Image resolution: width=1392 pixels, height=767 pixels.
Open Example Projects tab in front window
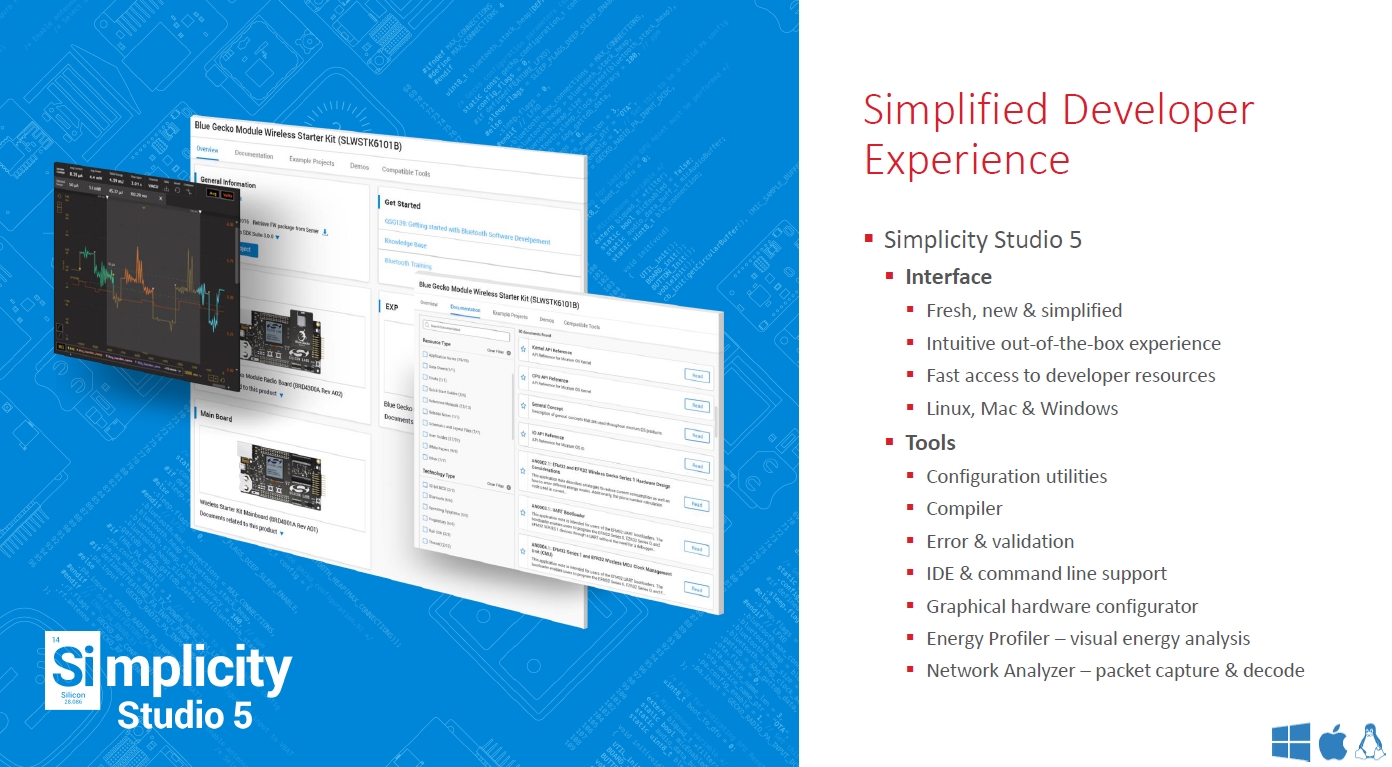click(510, 315)
